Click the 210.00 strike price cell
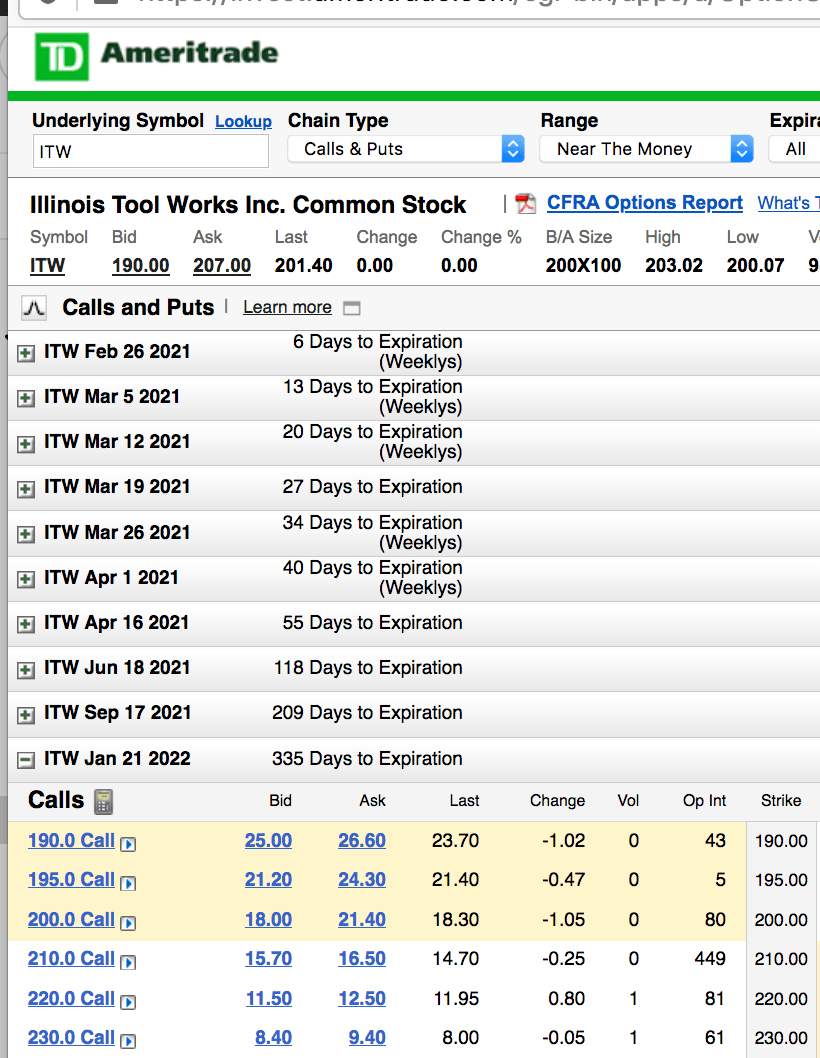The image size is (820, 1058). [781, 959]
